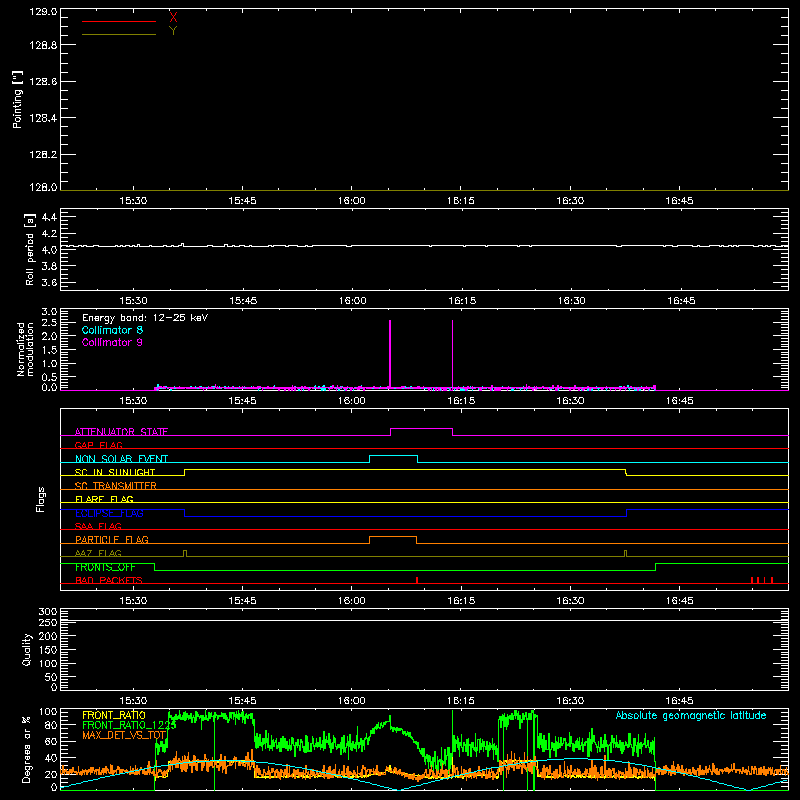
Task: Click the Collimator 9 legend entry
Action: tap(112, 342)
